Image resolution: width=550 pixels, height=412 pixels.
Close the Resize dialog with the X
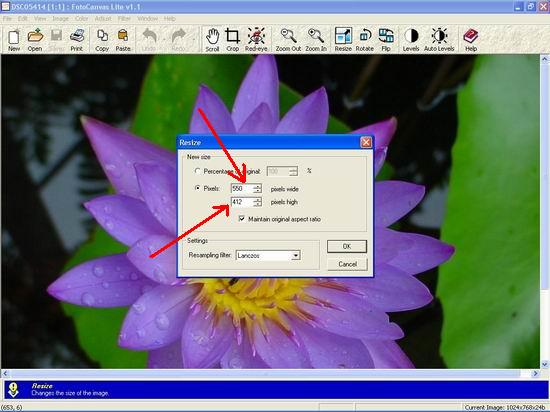(366, 142)
